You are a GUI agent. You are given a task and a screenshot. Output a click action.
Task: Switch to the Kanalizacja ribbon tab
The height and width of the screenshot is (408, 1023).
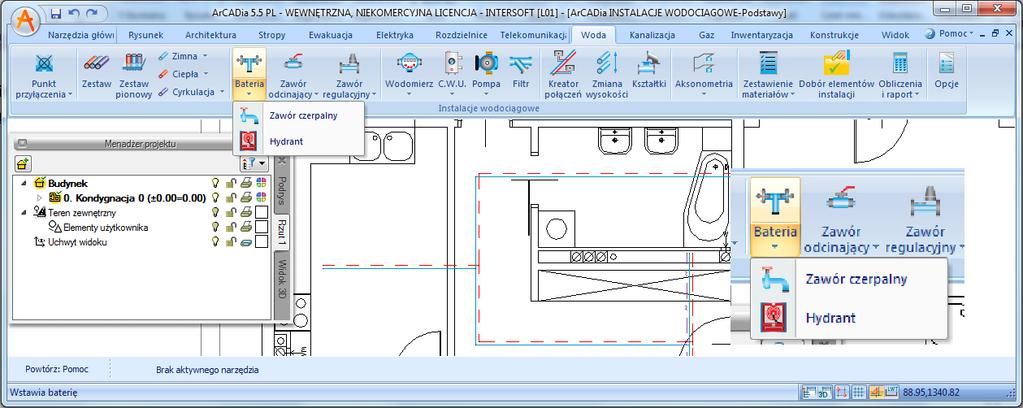click(652, 35)
